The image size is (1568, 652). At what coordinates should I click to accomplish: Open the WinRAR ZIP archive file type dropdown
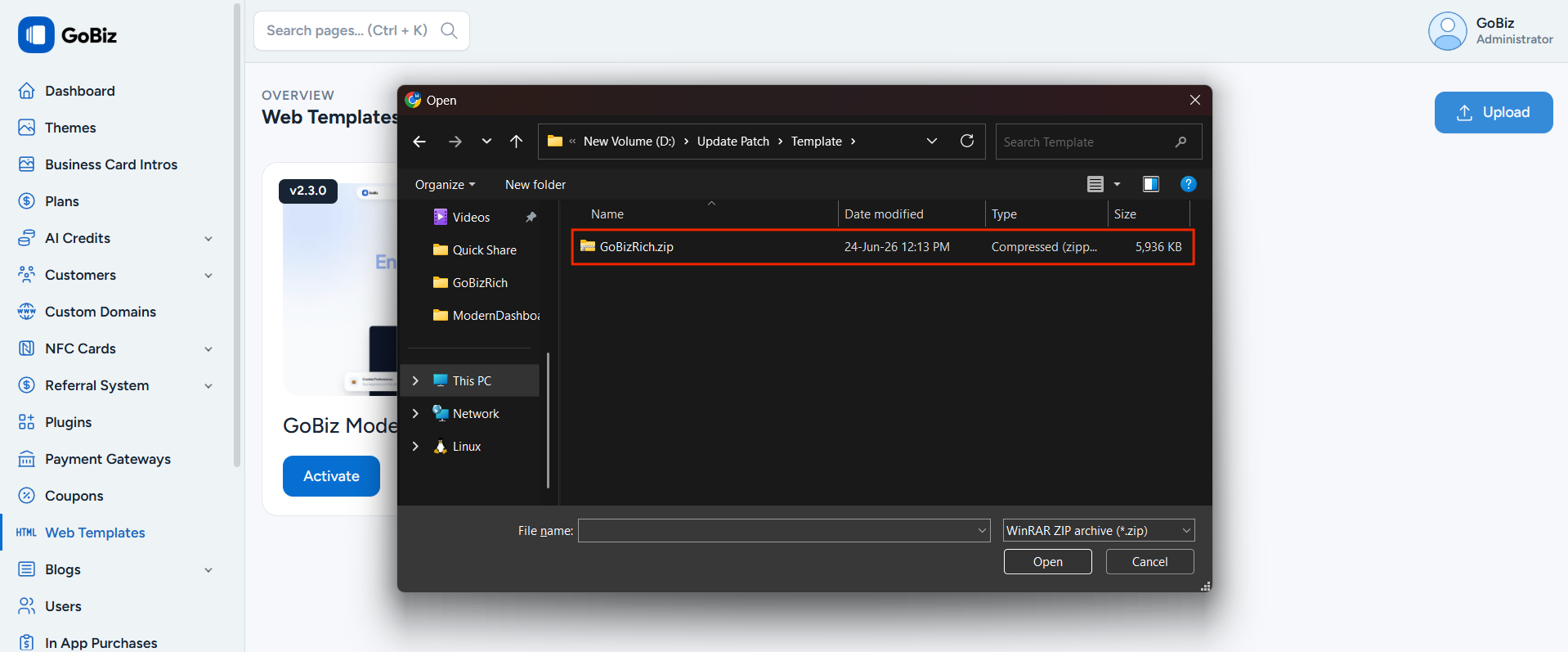click(x=1099, y=531)
